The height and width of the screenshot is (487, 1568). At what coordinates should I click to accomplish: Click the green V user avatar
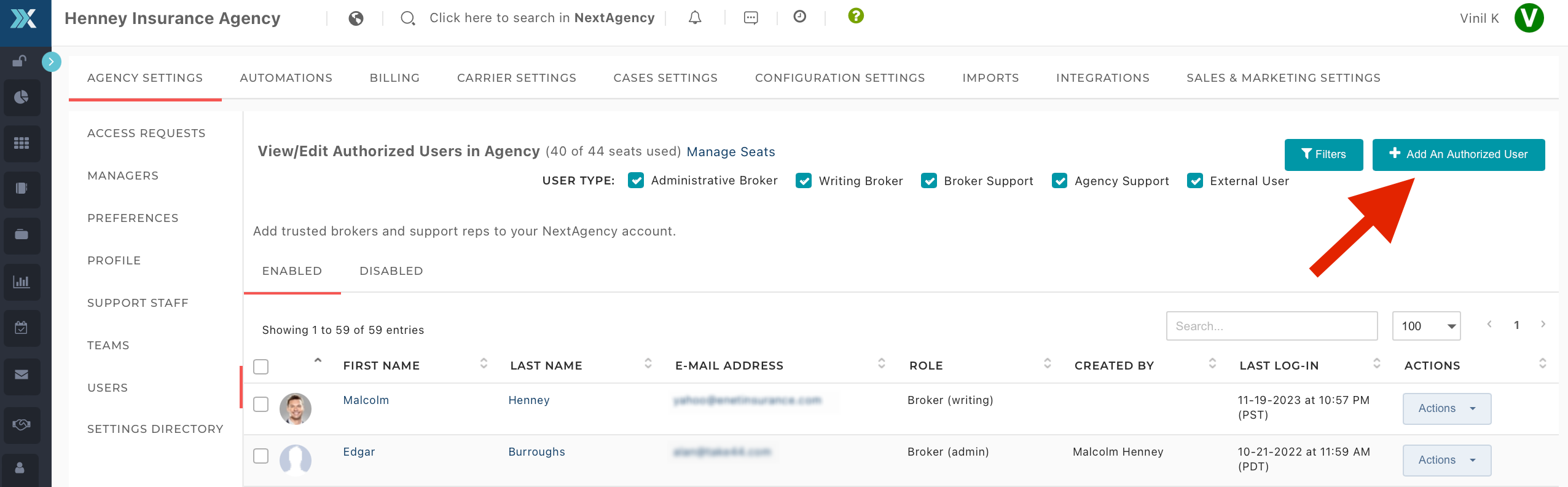pyautogui.click(x=1529, y=18)
